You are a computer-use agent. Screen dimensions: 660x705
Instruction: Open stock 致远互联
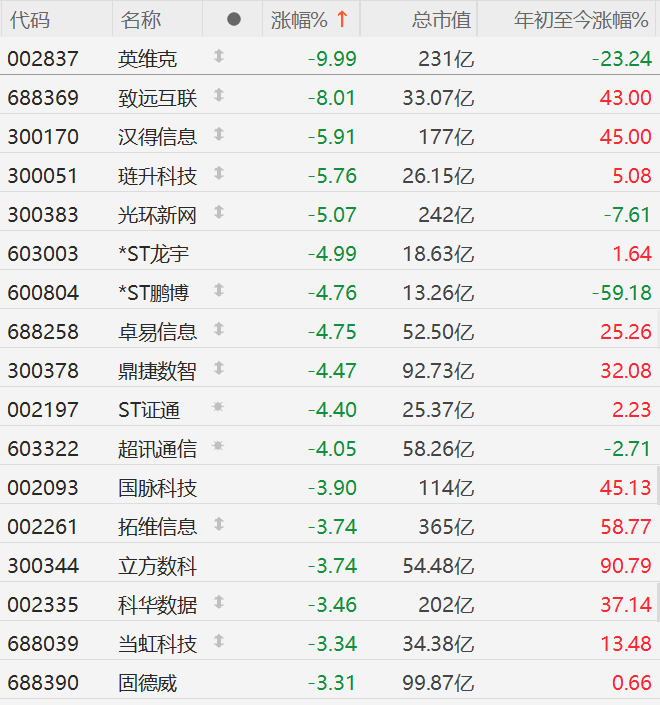[157, 98]
